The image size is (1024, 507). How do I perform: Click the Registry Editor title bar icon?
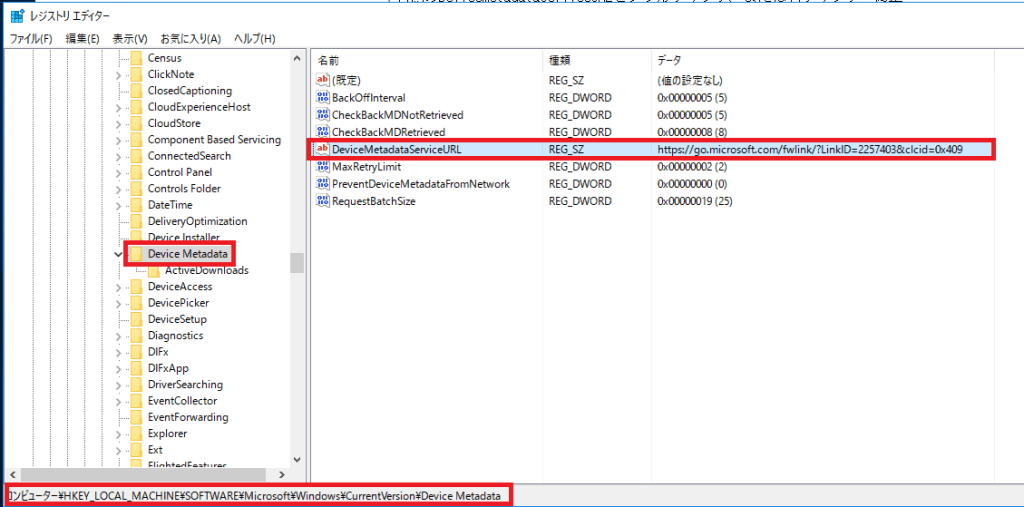coord(18,17)
